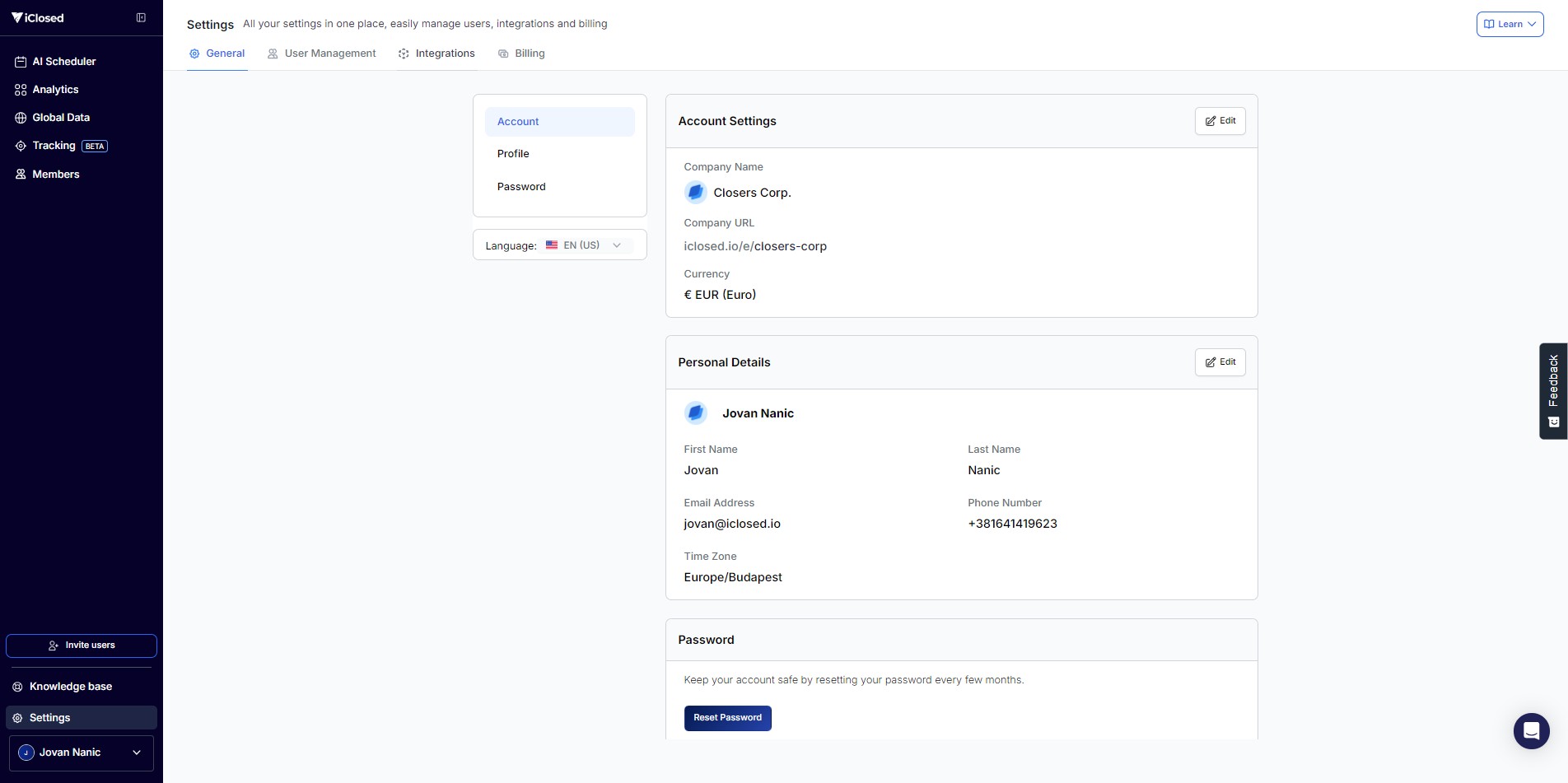Screen dimensions: 1568x783
Task: Edit Personal Details
Action: (1220, 362)
